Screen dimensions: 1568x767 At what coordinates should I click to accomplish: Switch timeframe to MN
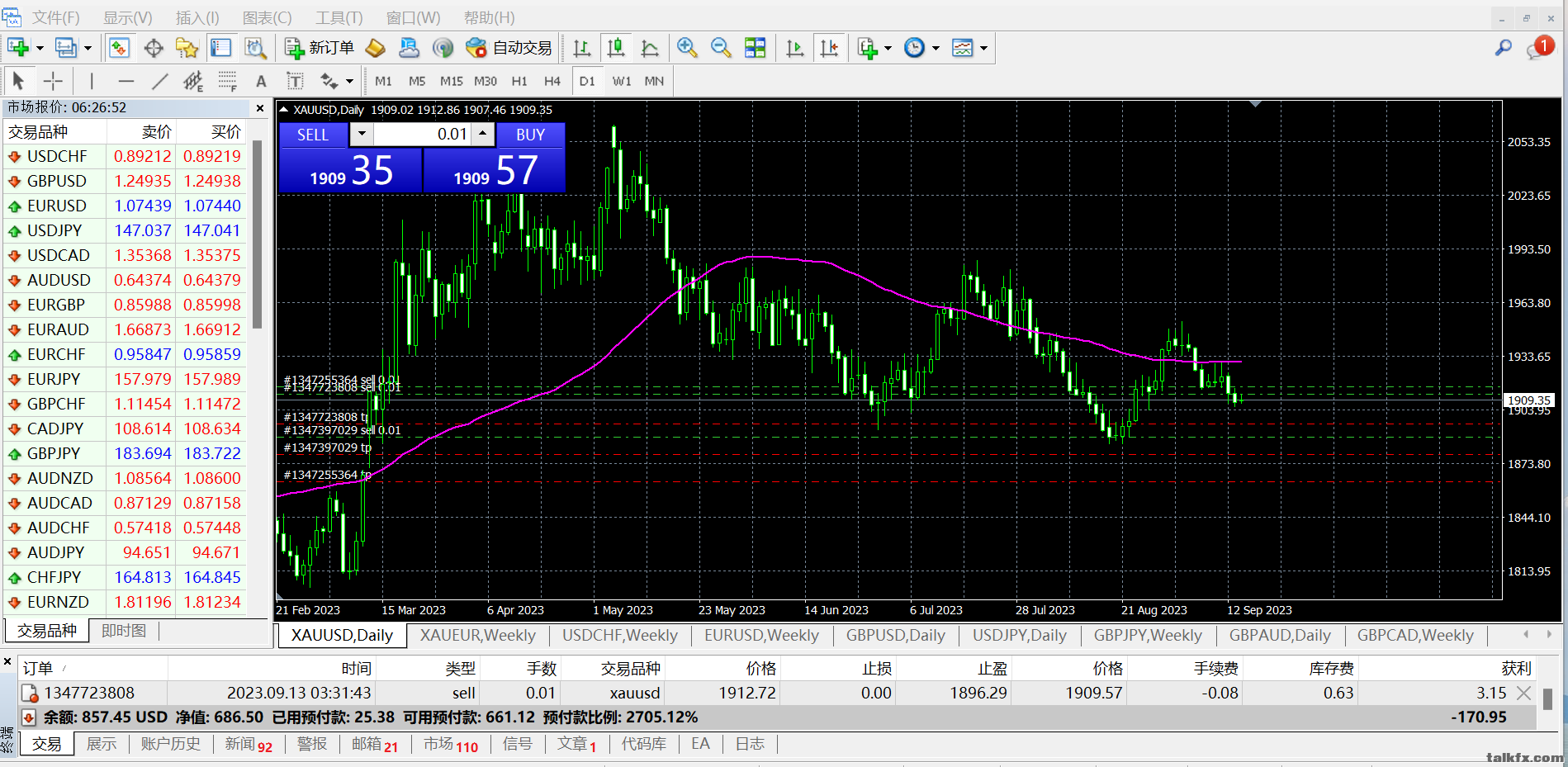(x=654, y=81)
